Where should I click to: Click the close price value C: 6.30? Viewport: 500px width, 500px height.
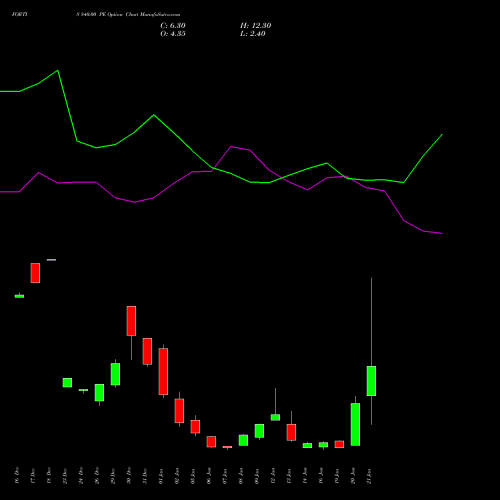pyautogui.click(x=173, y=26)
